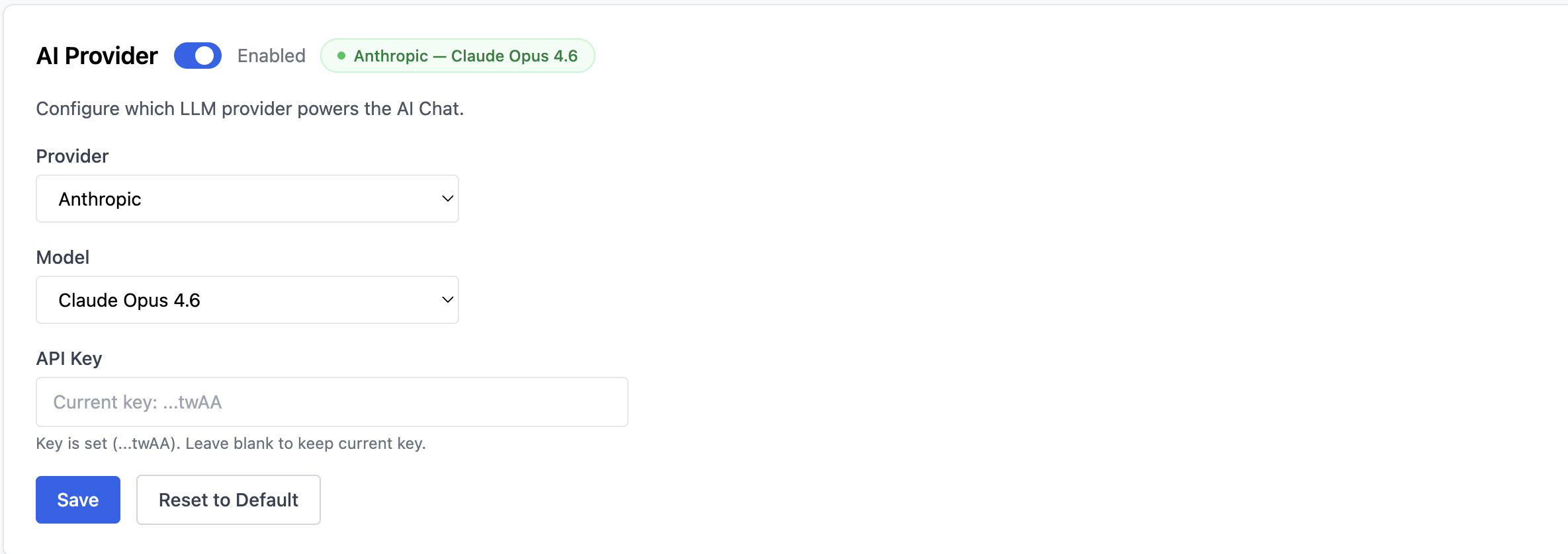The height and width of the screenshot is (554, 1568).
Task: Click the green status dot in the badge
Action: point(341,56)
